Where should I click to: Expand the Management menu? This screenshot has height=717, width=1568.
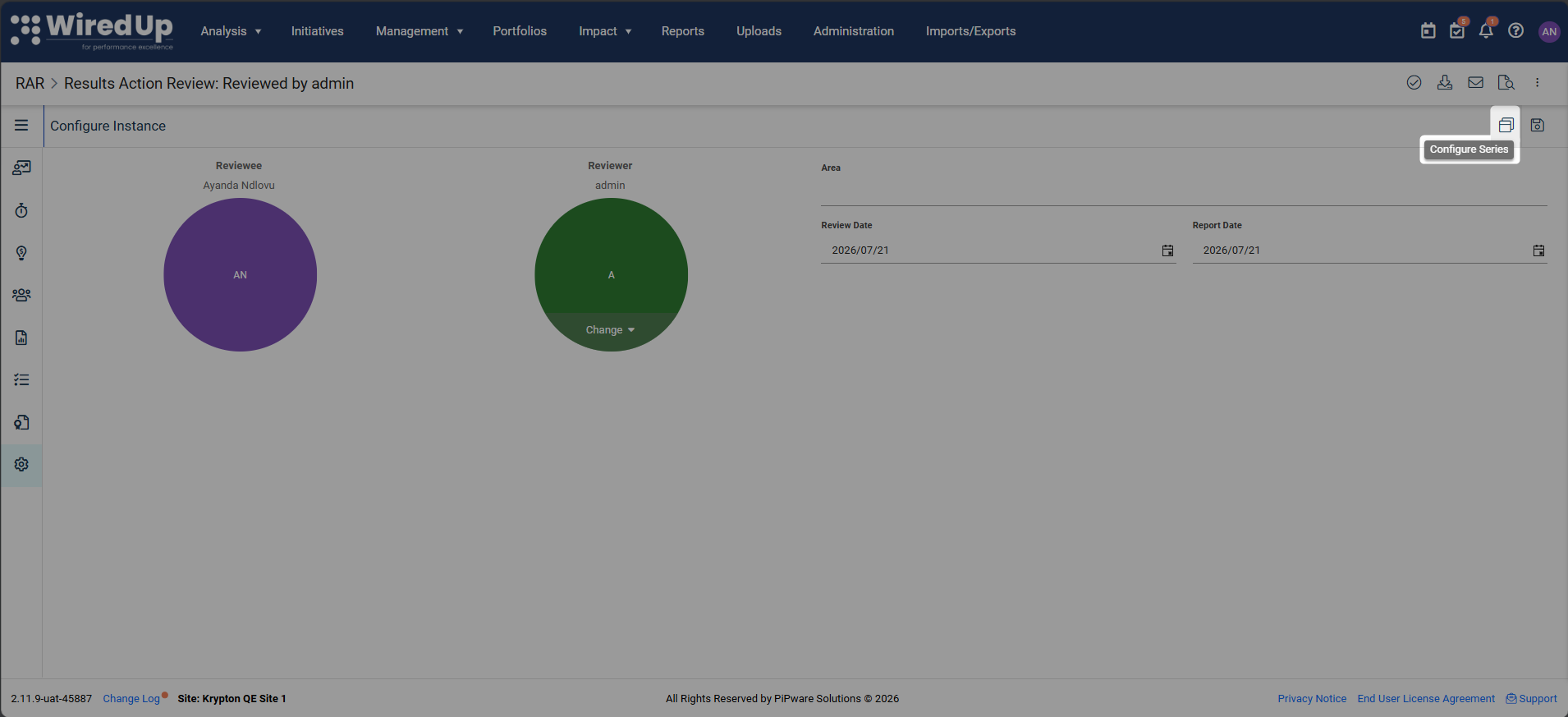pos(420,31)
